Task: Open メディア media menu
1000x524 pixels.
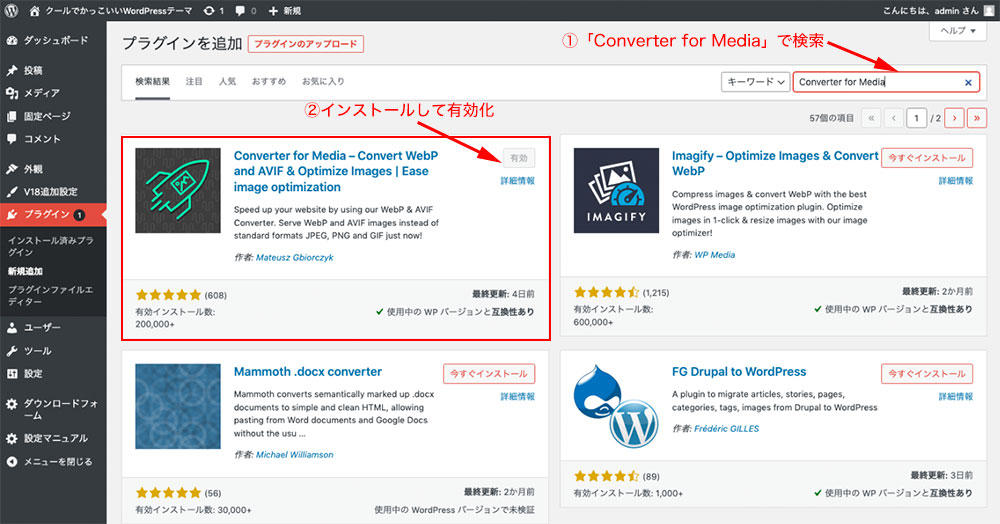Action: pos(53,93)
